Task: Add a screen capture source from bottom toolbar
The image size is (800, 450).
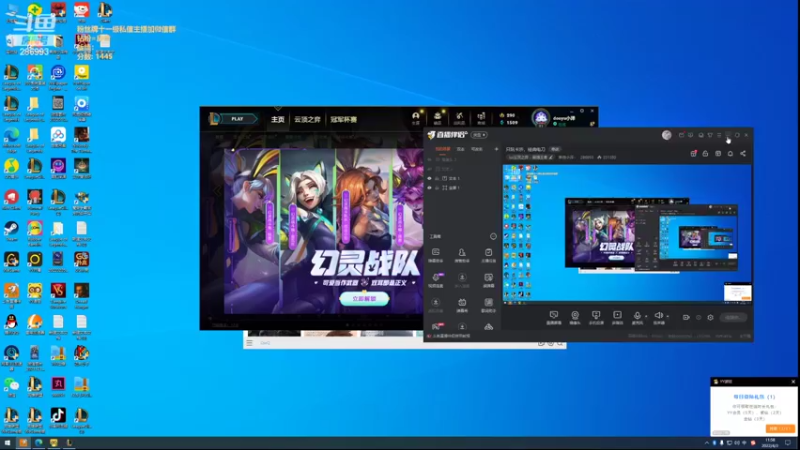Action: click(554, 317)
